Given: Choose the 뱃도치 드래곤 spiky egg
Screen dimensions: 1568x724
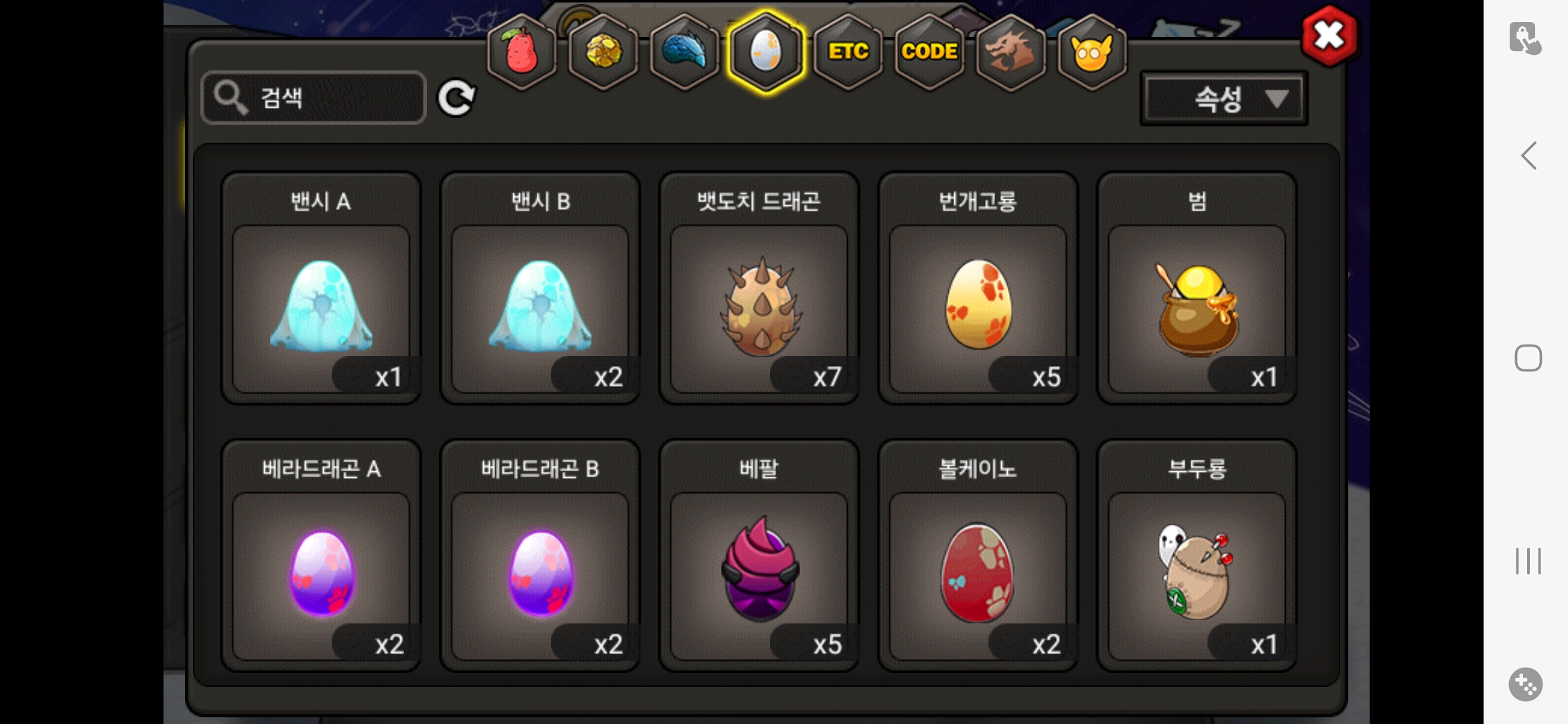Looking at the screenshot, I should pos(759,288).
